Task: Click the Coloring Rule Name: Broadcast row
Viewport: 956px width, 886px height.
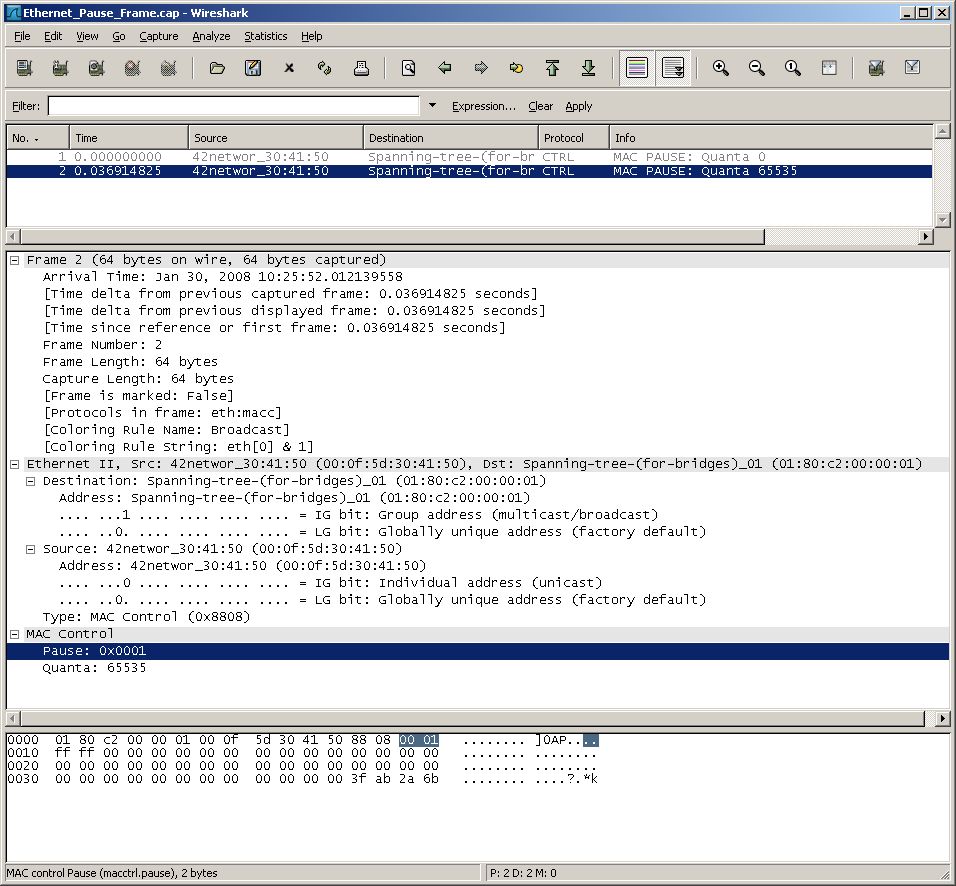Action: (166, 430)
